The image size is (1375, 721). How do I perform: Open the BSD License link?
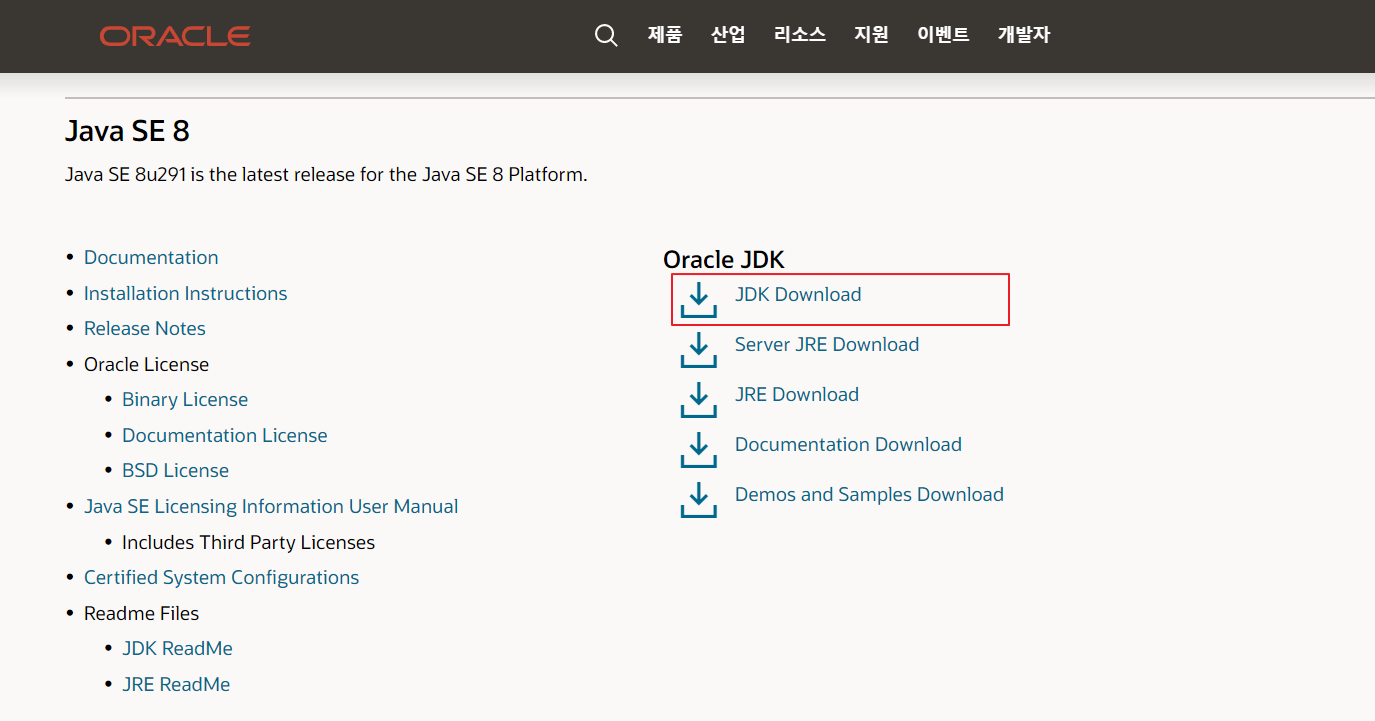(175, 471)
